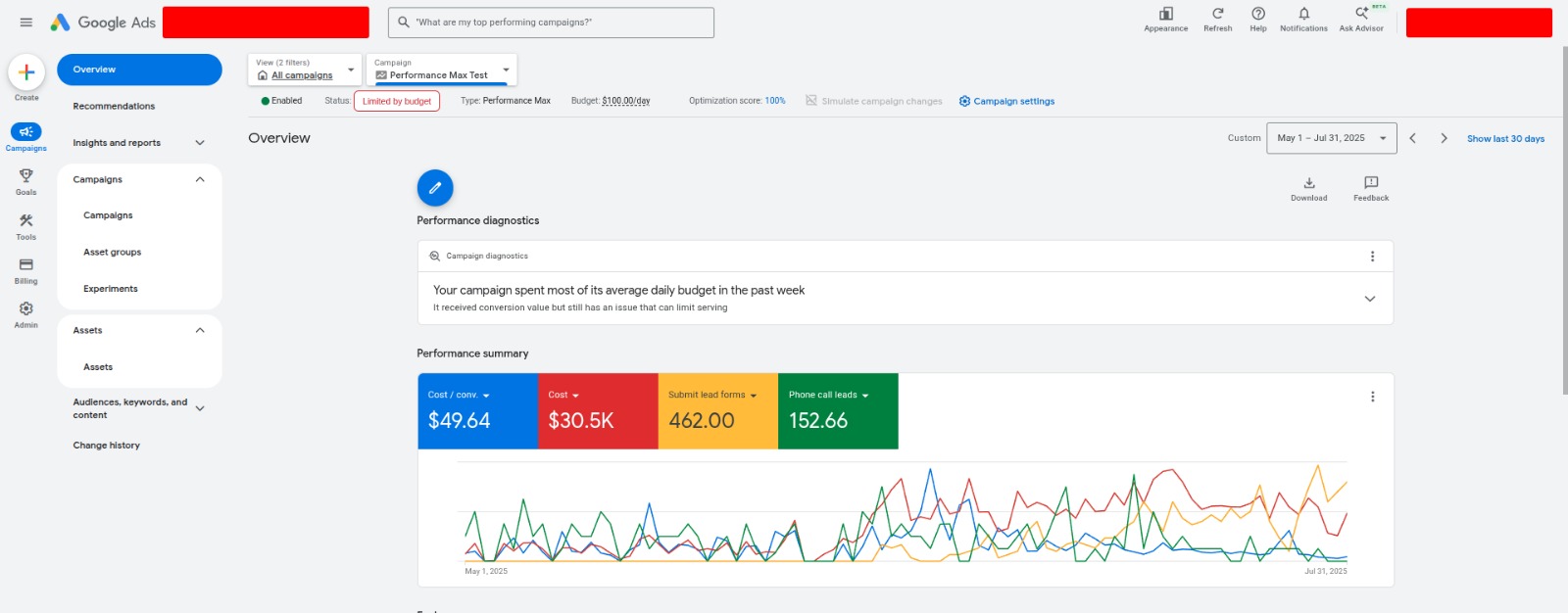Collapse the Assets sidebar section
1568x613 pixels.
(x=200, y=331)
